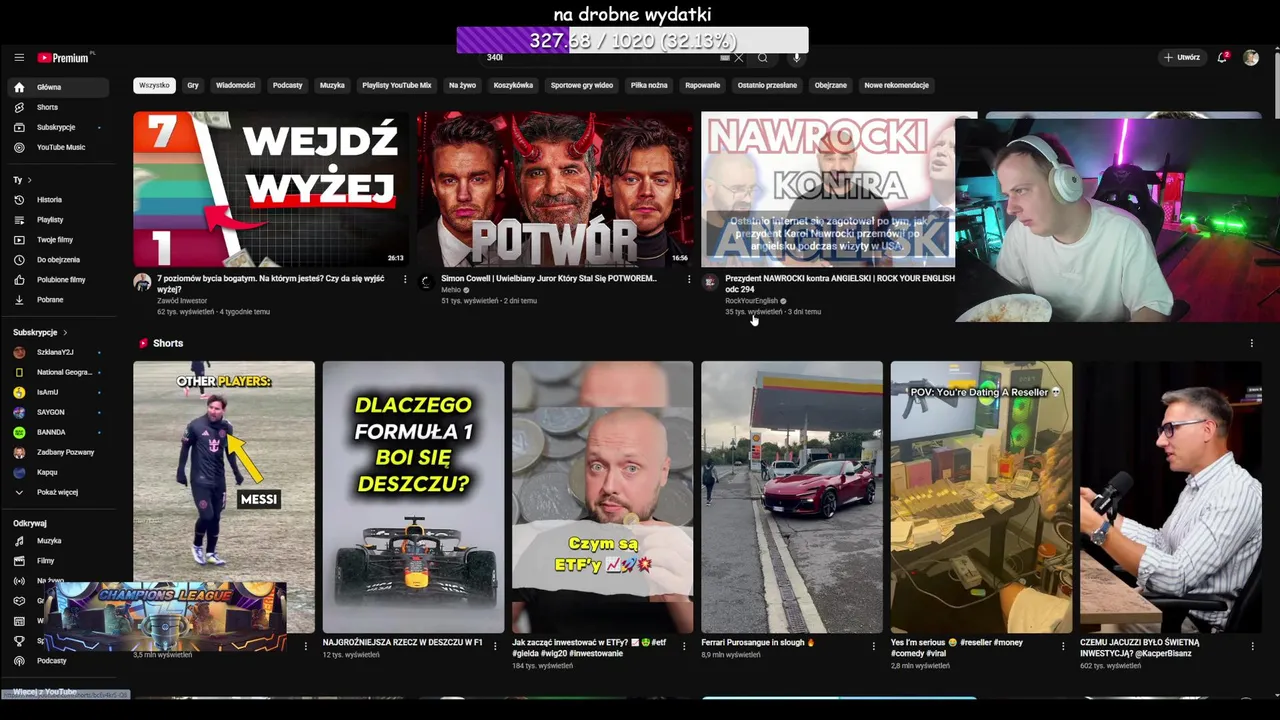The height and width of the screenshot is (720, 1280).
Task: Open Kapqu channel subscription
Action: click(x=60, y=472)
